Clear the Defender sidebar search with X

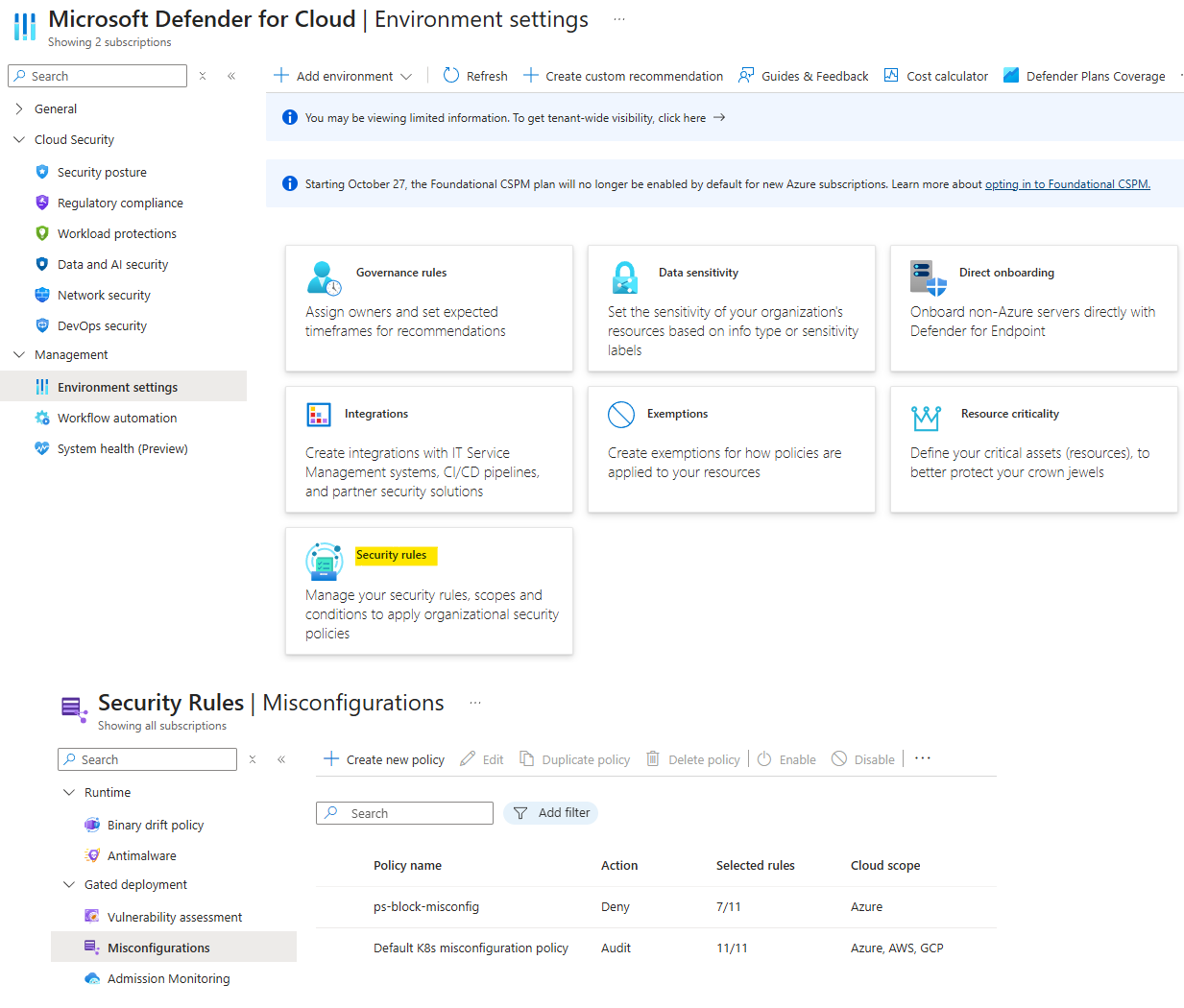[x=203, y=76]
